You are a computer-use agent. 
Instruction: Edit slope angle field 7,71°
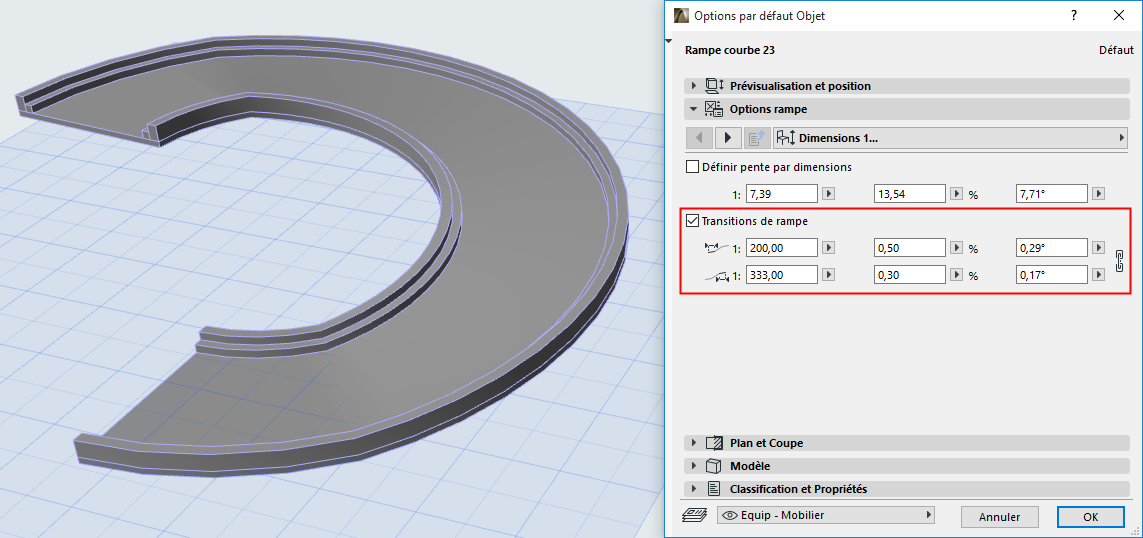tap(1051, 194)
